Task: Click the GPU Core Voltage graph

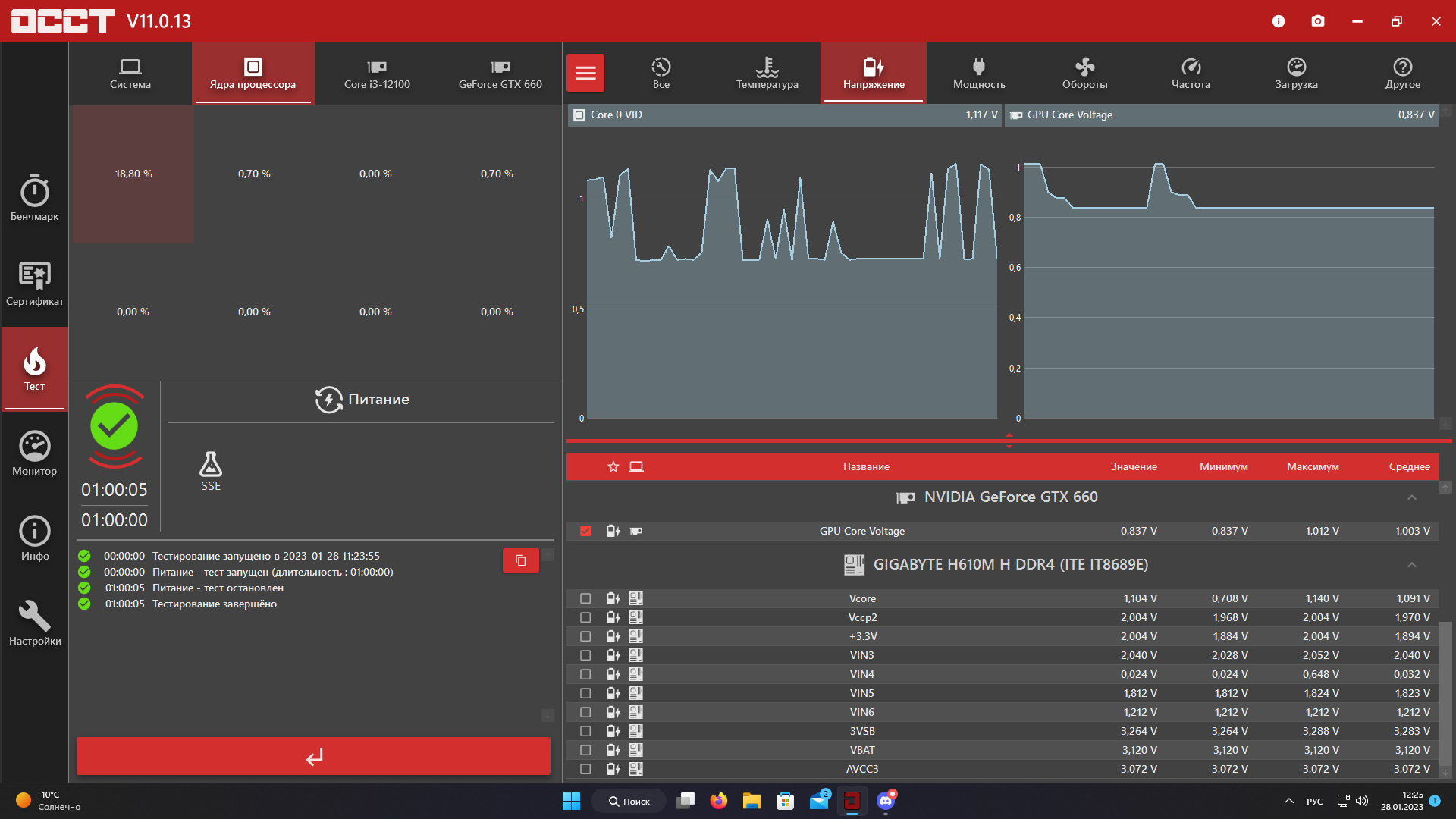Action: click(1221, 273)
